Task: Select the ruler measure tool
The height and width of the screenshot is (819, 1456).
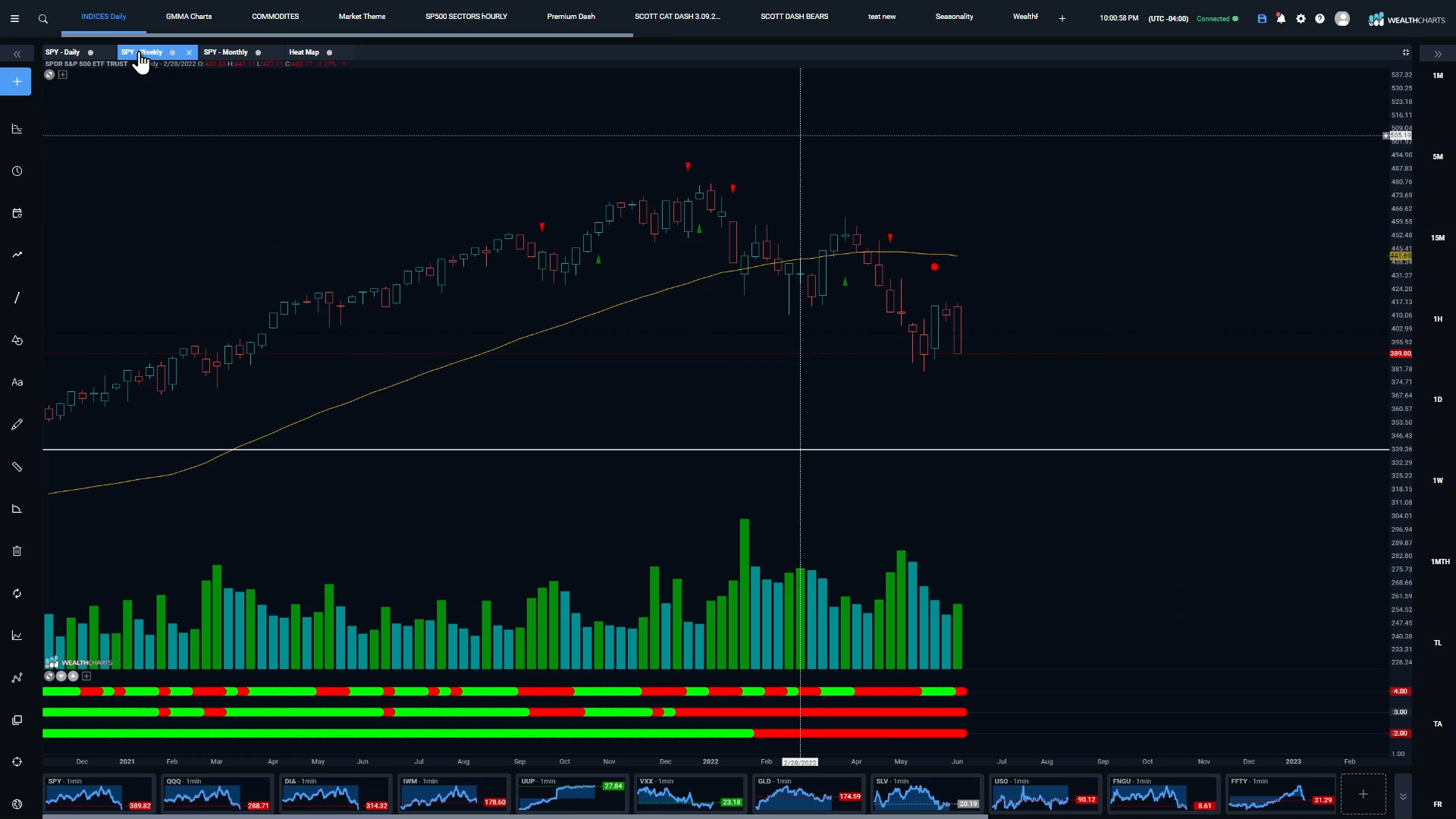Action: point(17,467)
